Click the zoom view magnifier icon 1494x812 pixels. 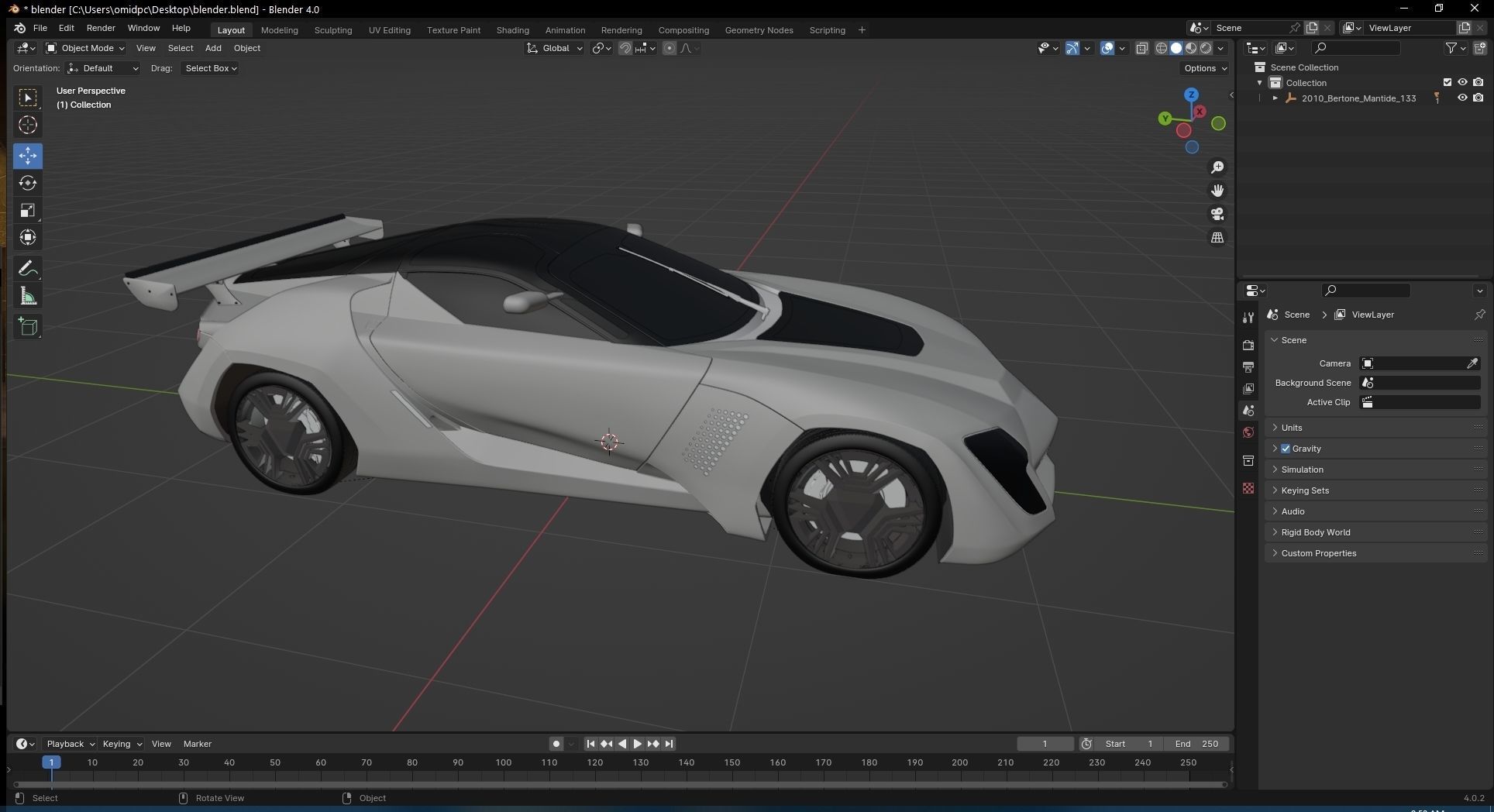[x=1217, y=167]
